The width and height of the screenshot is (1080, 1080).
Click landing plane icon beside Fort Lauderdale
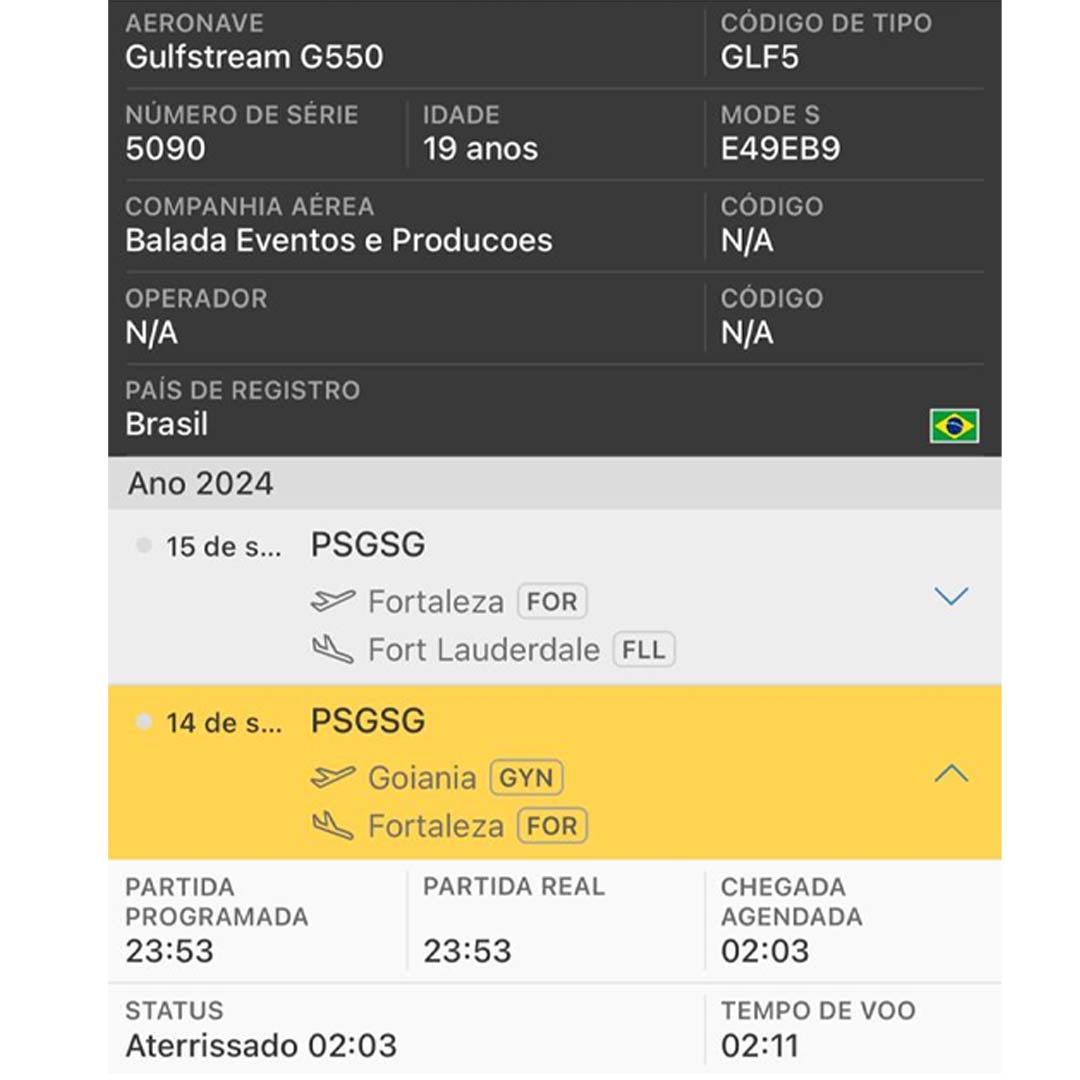pos(333,650)
